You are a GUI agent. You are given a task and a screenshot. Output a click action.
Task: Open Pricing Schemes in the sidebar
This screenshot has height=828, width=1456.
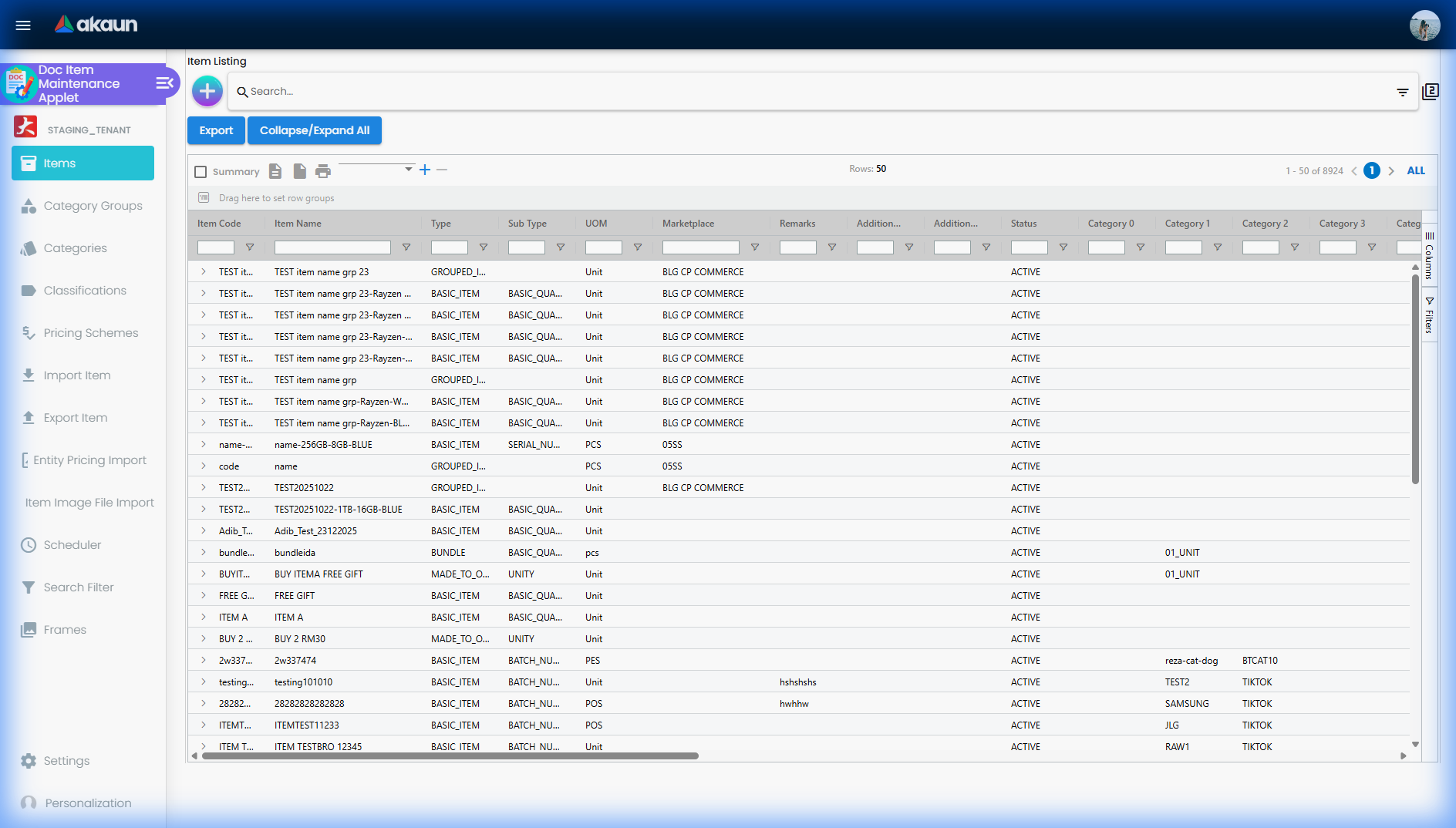coord(90,333)
